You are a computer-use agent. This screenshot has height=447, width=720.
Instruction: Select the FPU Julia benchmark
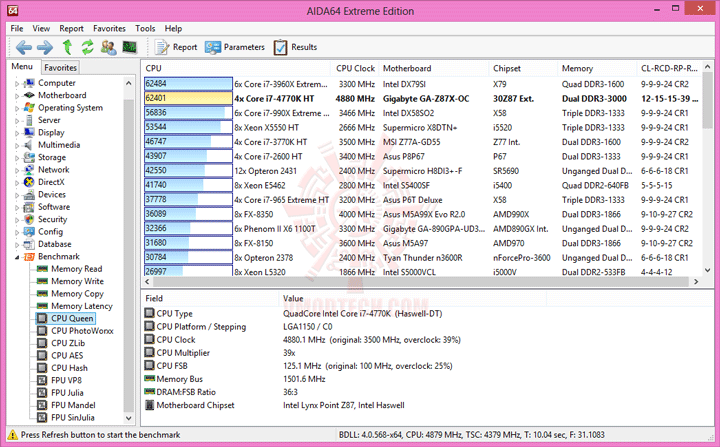67,393
